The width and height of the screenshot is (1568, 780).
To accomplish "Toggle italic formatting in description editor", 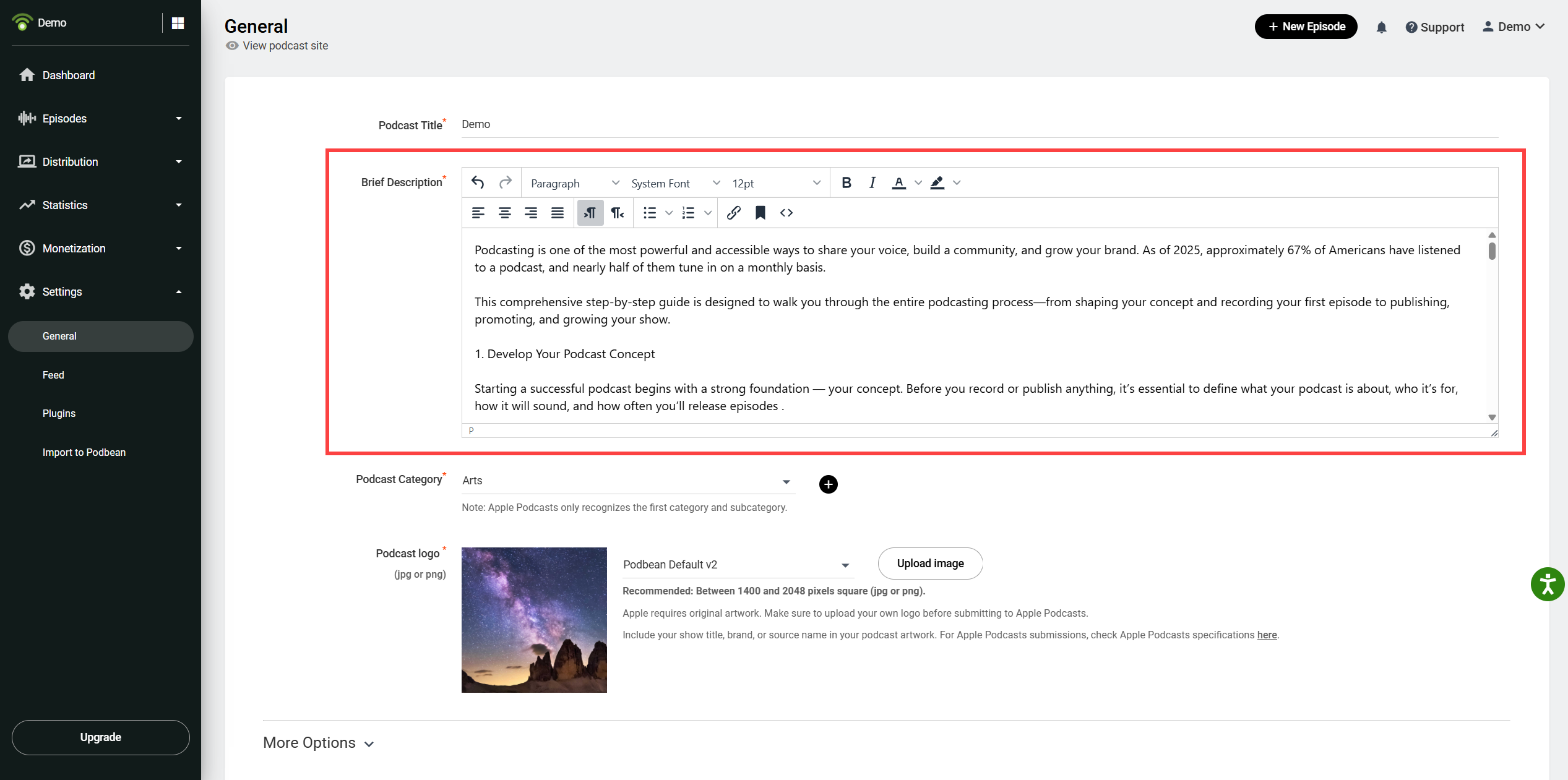I will click(x=872, y=182).
